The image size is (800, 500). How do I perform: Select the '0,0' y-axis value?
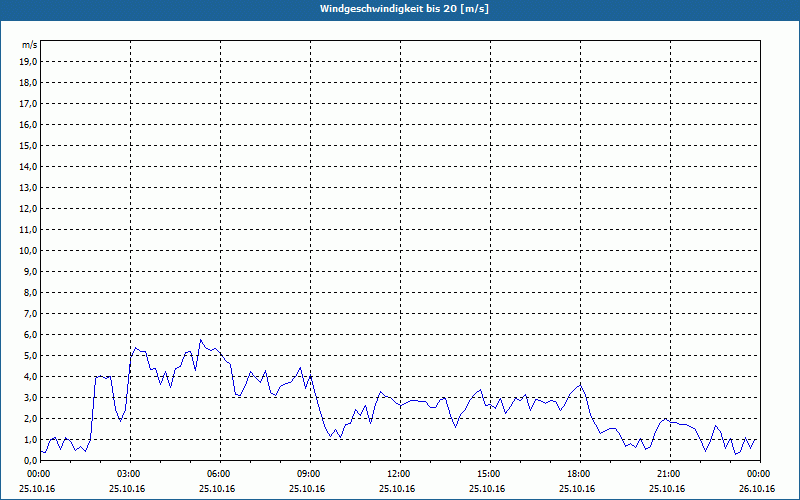[x=31, y=460]
